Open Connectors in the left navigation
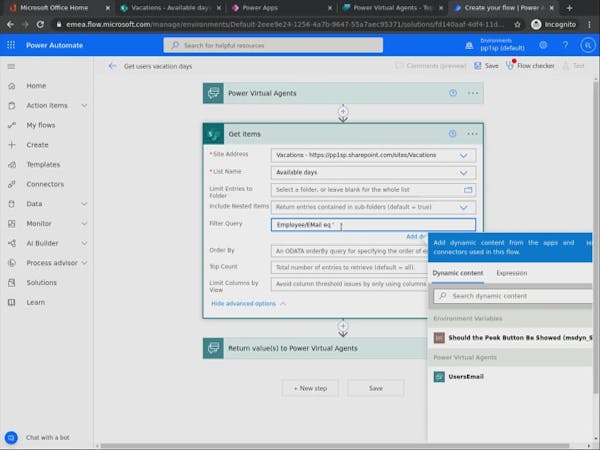 coord(45,184)
